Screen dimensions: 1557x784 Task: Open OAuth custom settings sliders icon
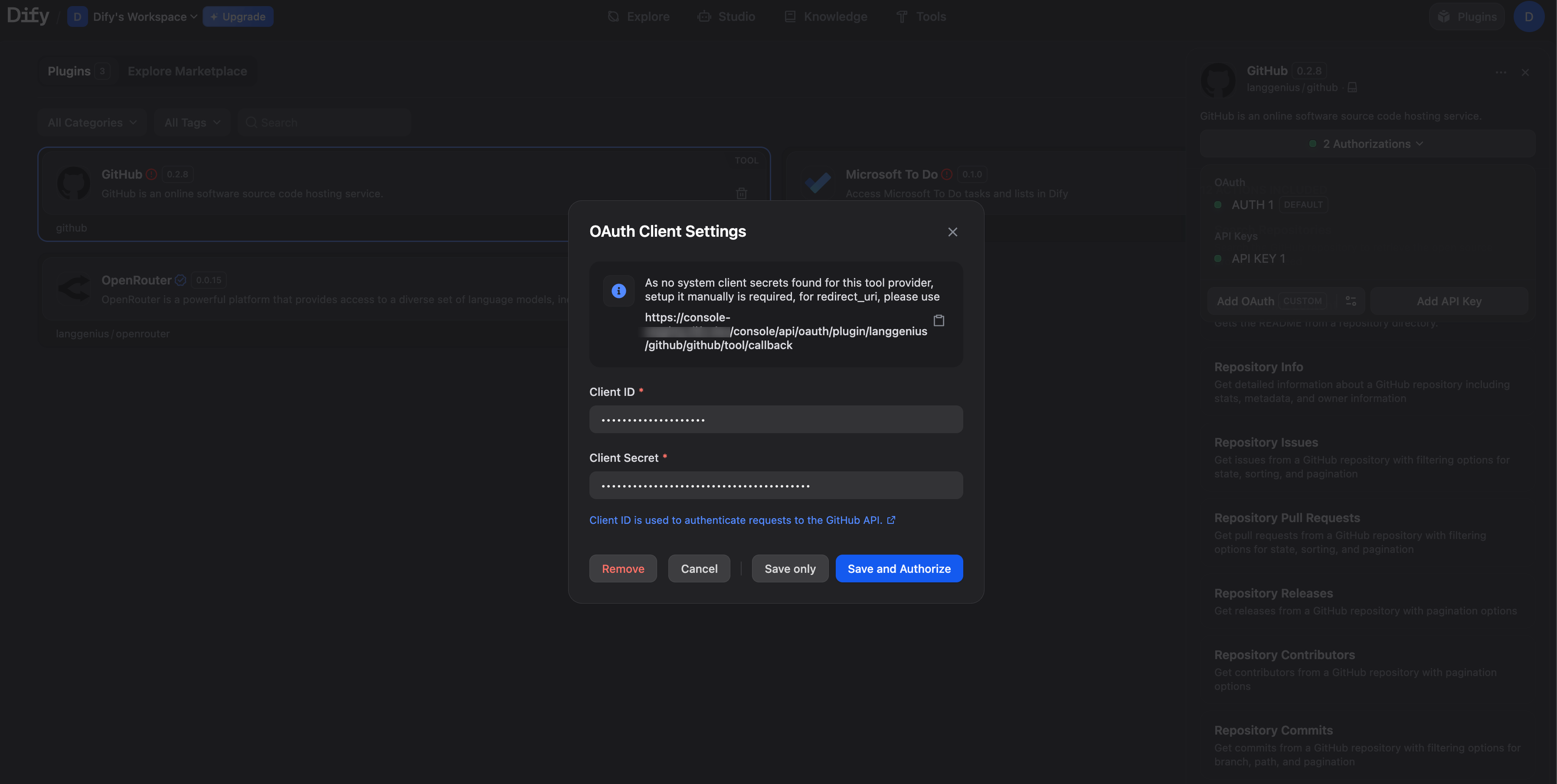tap(1351, 301)
